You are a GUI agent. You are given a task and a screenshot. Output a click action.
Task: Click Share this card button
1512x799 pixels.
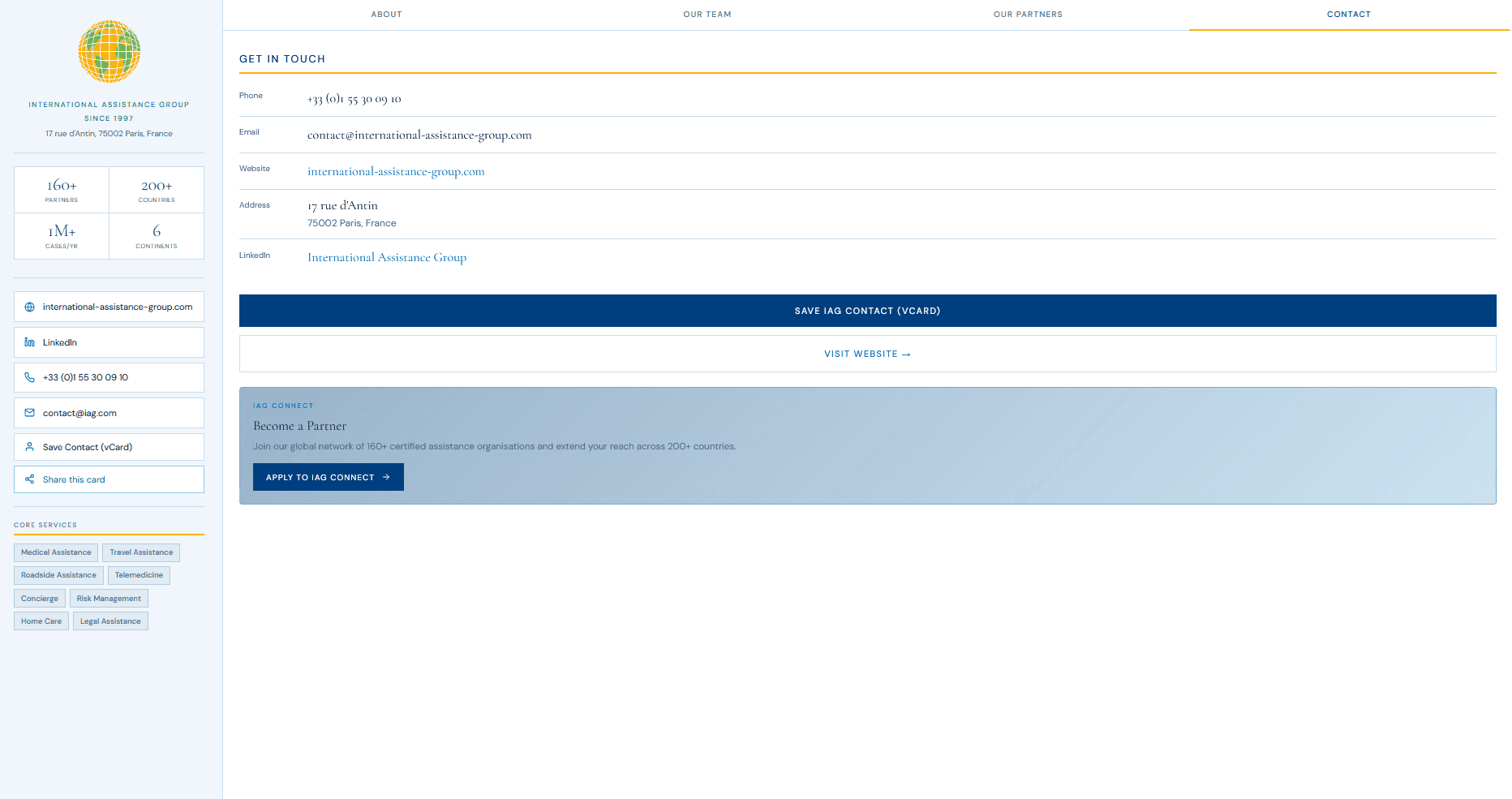109,479
